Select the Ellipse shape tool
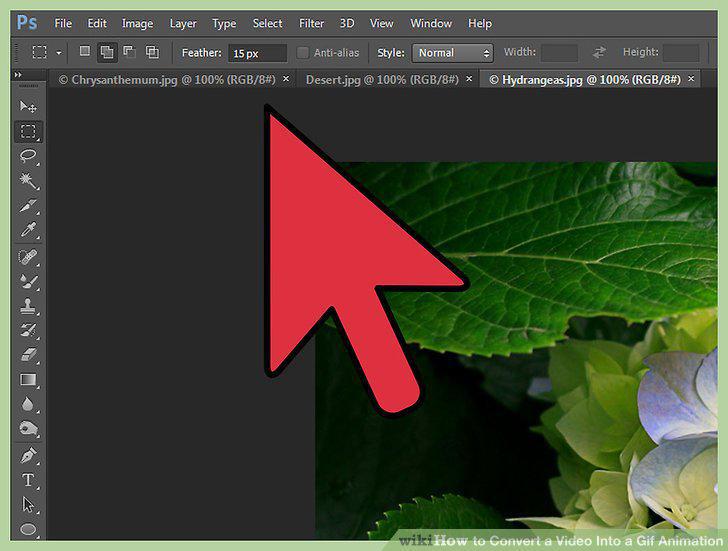The height and width of the screenshot is (551, 728). 28,529
